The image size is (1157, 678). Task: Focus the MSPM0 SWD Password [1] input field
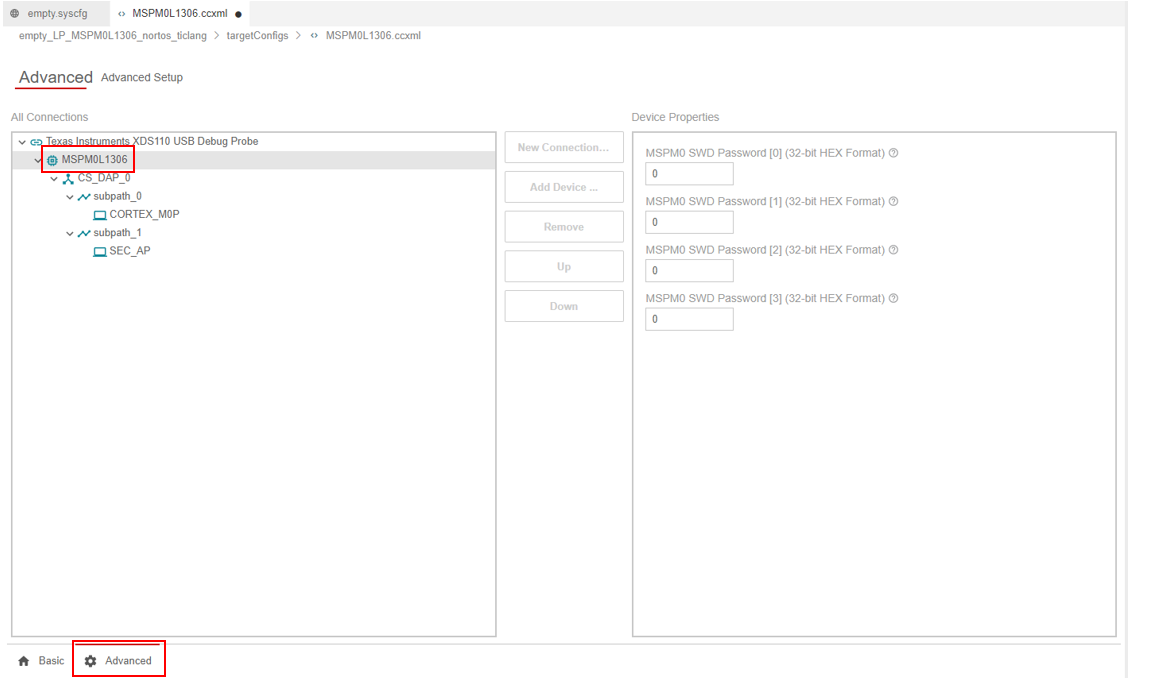click(689, 222)
